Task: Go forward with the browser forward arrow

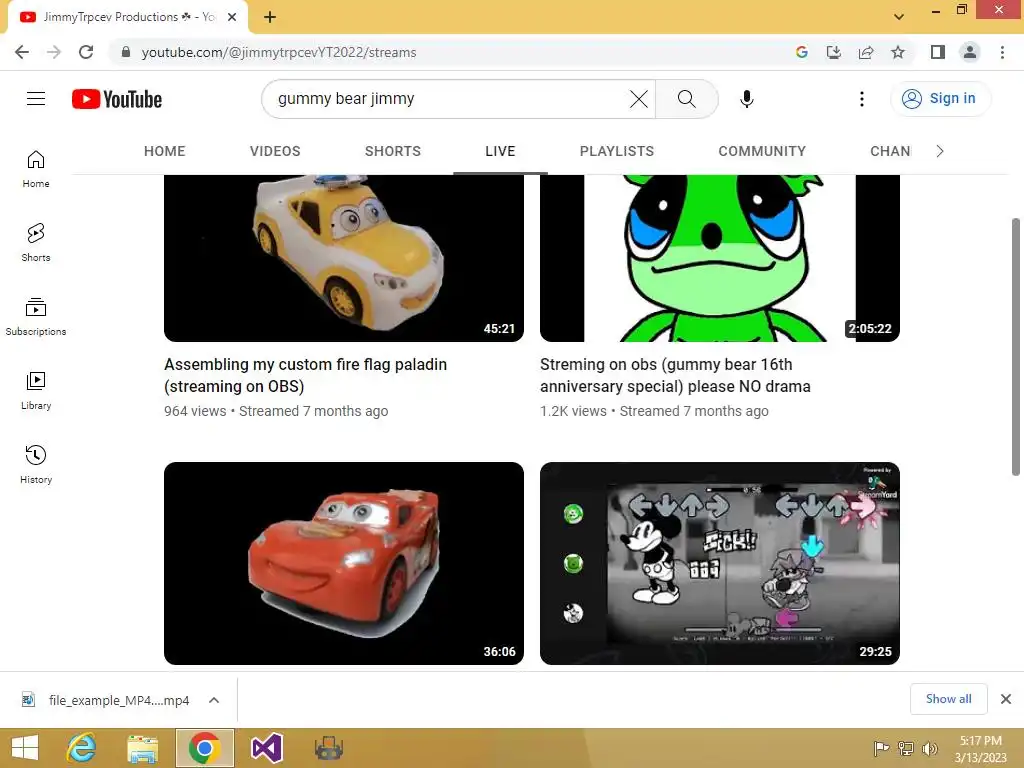Action: 54,52
